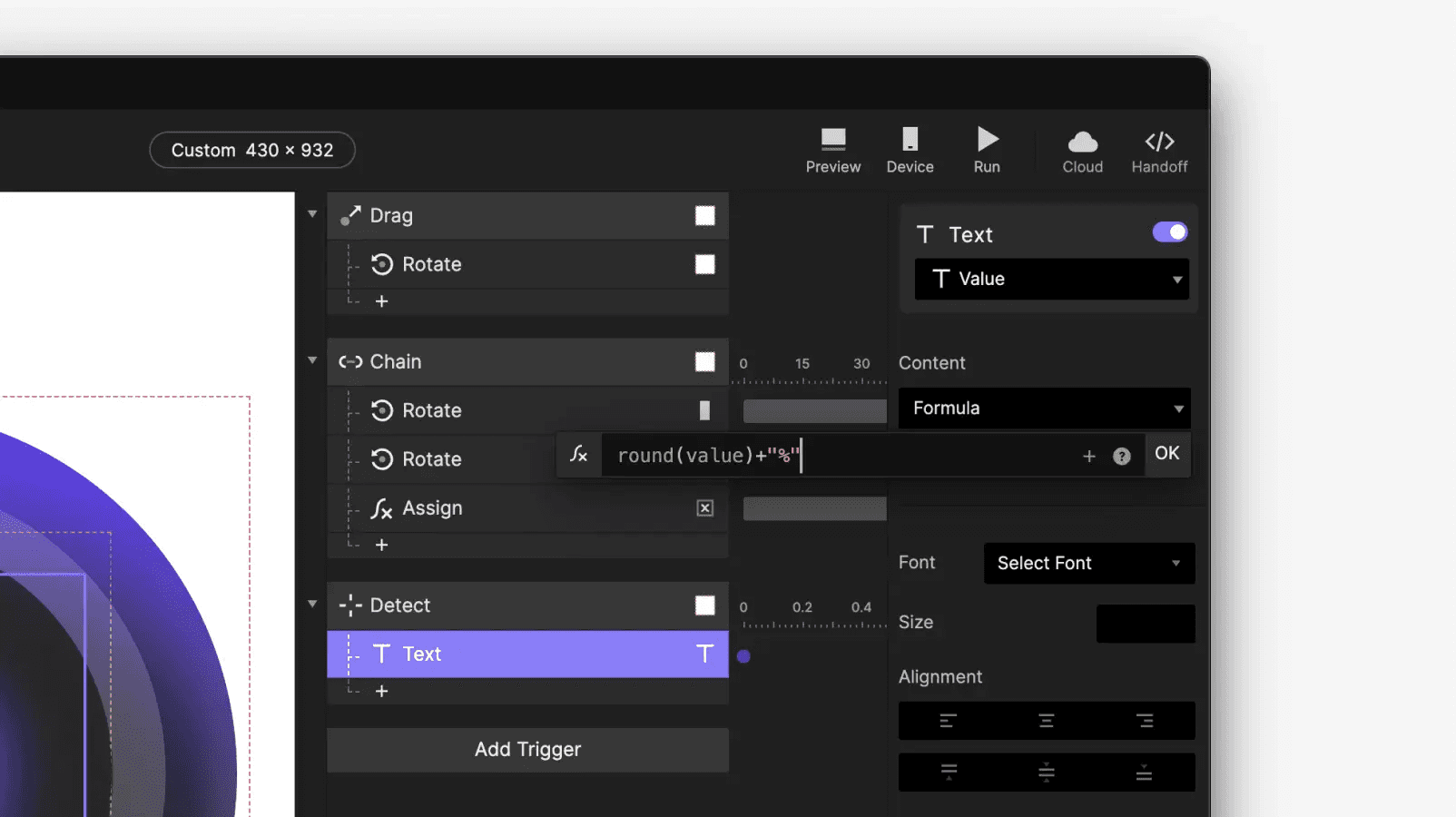This screenshot has width=1456, height=817.
Task: Collapse the Detect trigger
Action: (312, 604)
